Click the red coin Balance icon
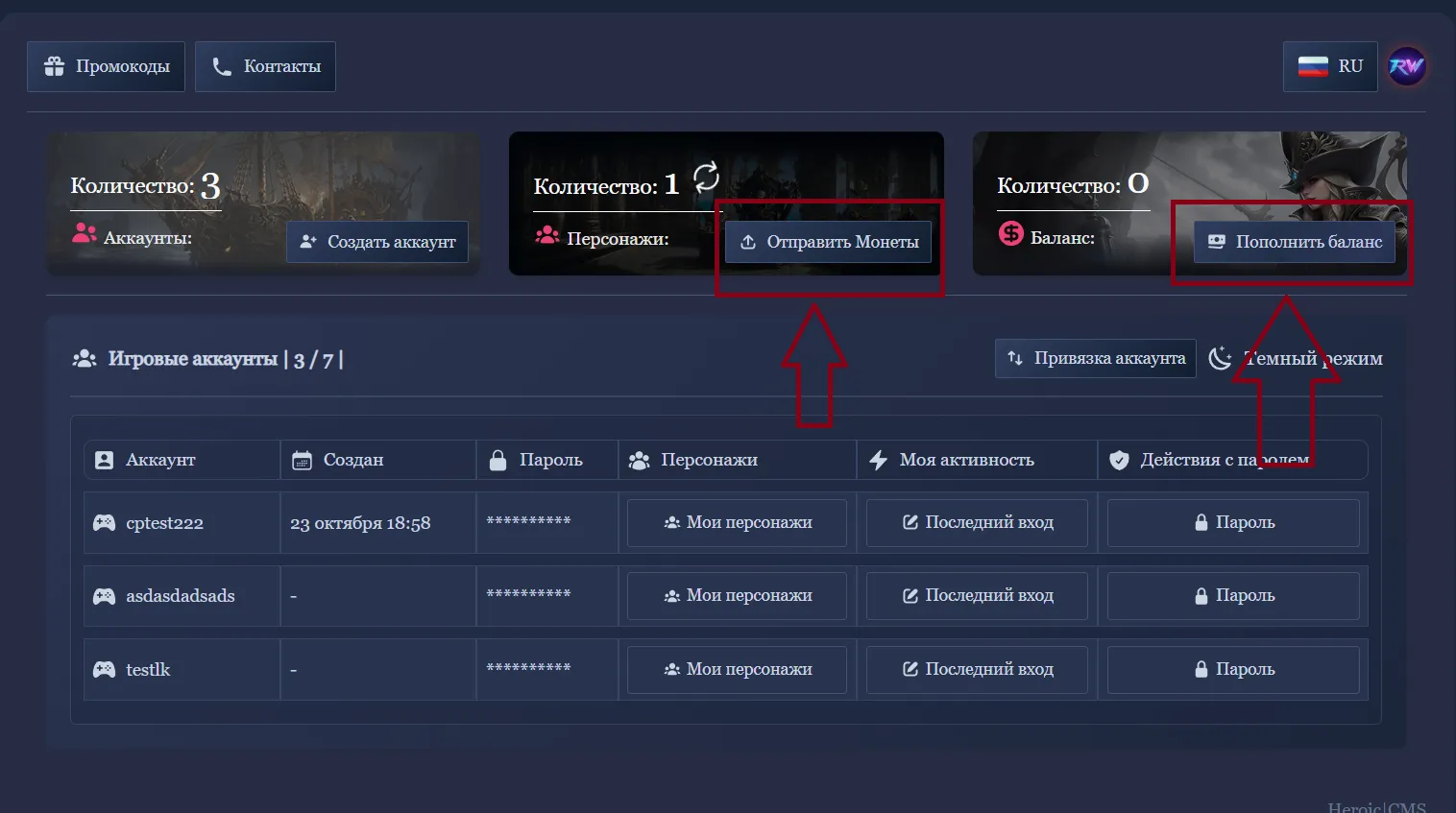Image resolution: width=1456 pixels, height=813 pixels. click(x=1010, y=233)
